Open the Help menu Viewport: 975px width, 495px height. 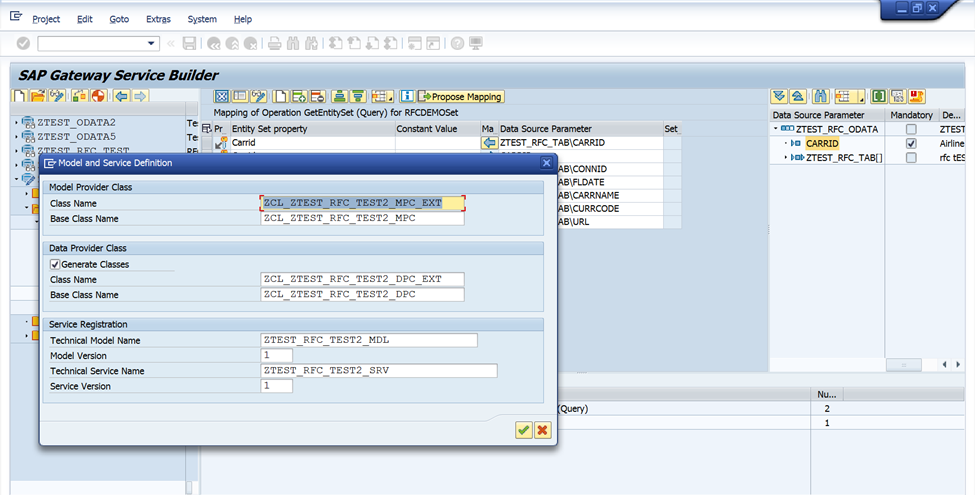(x=243, y=19)
